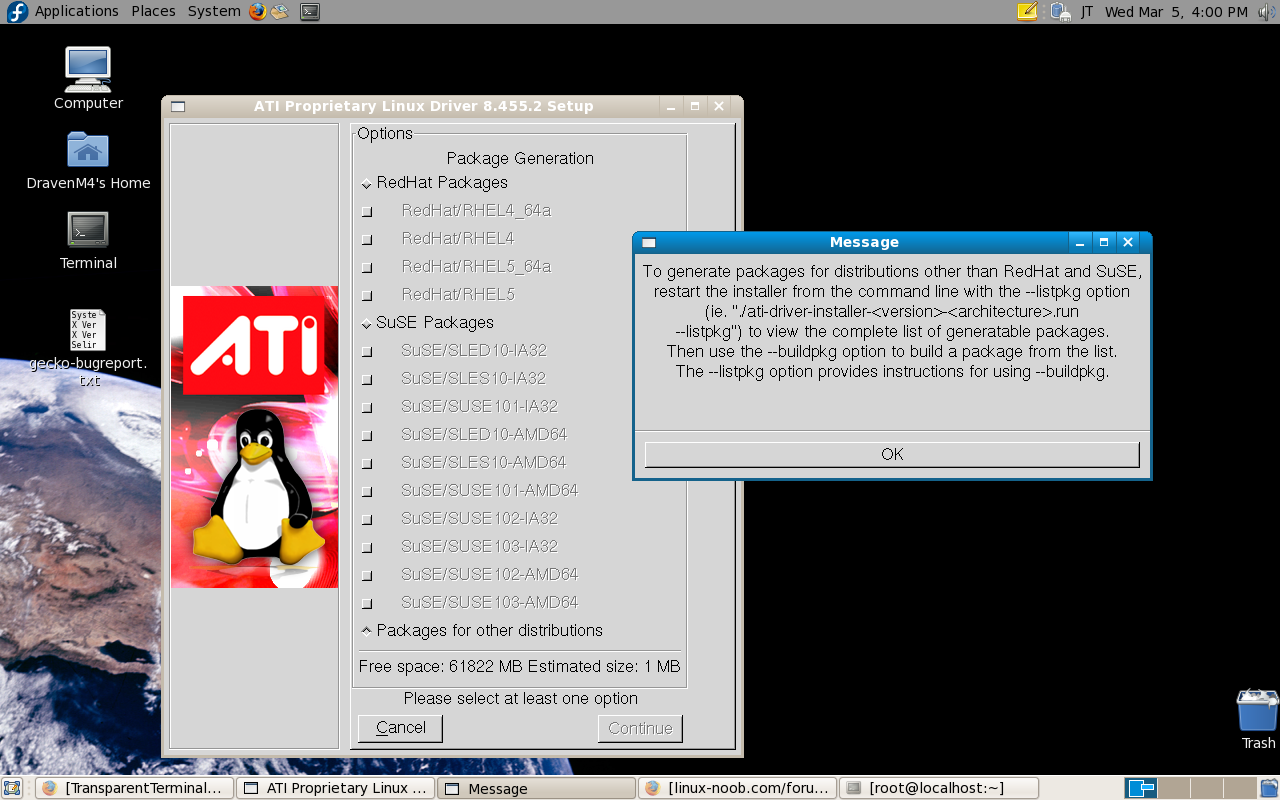Screen dimensions: 1280x800
Task: Check the RedHat/RHEL5_64a package box
Action: click(x=367, y=267)
